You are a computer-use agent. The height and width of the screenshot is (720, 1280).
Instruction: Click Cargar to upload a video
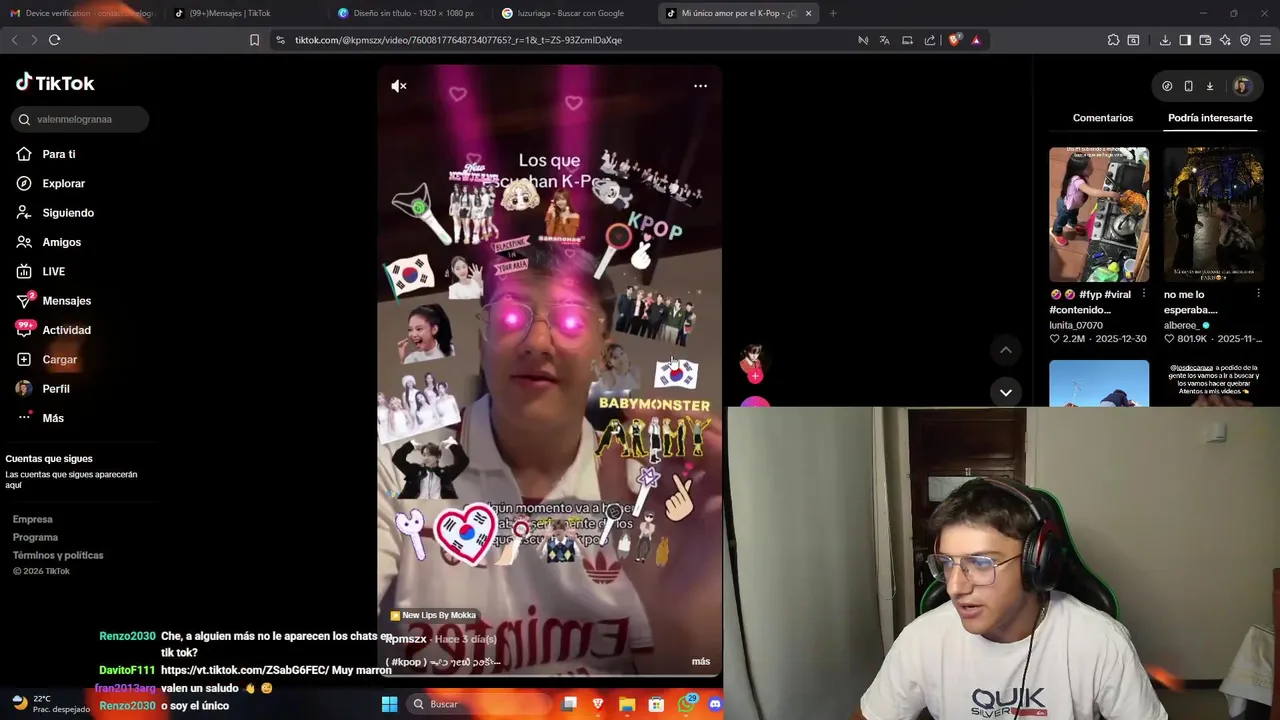click(47, 359)
